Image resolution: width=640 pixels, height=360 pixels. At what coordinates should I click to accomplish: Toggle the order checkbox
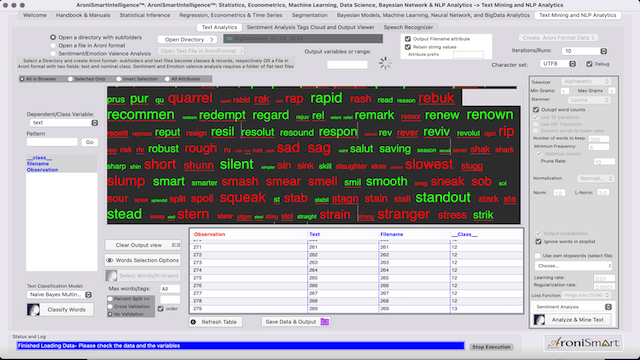coord(160,309)
